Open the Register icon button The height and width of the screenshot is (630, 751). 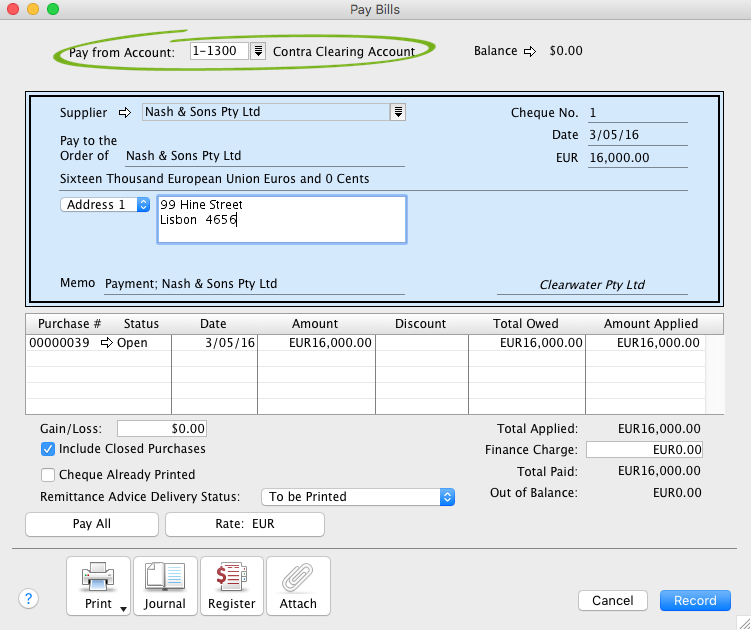tap(232, 585)
